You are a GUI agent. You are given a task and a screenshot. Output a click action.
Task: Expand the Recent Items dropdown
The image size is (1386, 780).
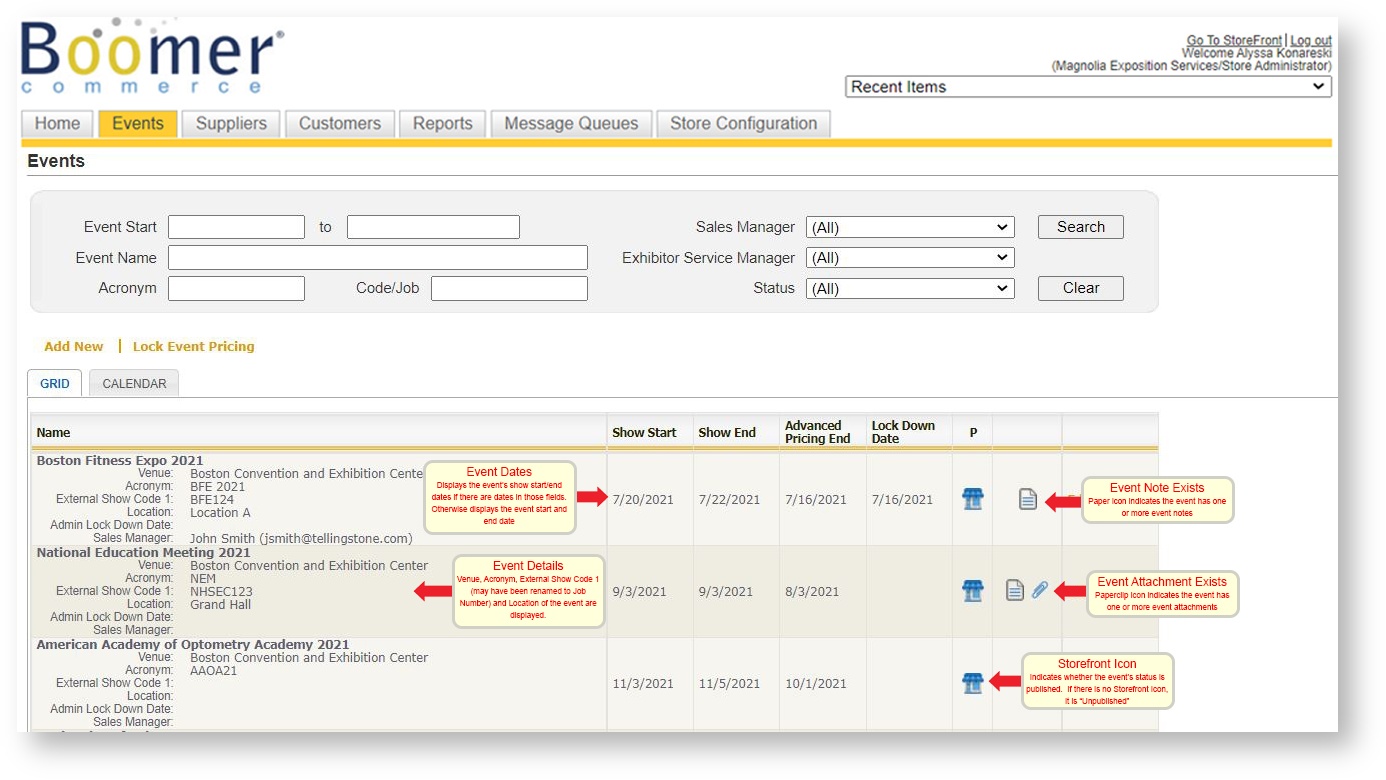point(1088,86)
